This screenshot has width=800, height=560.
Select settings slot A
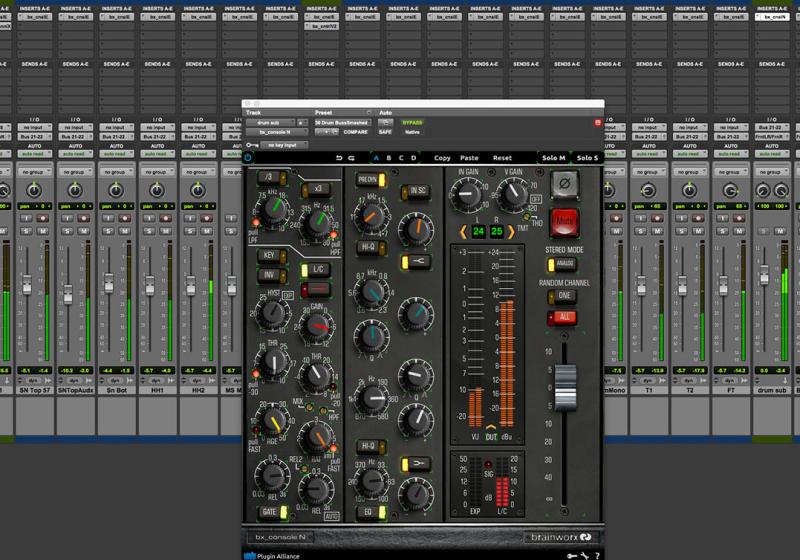pos(377,158)
